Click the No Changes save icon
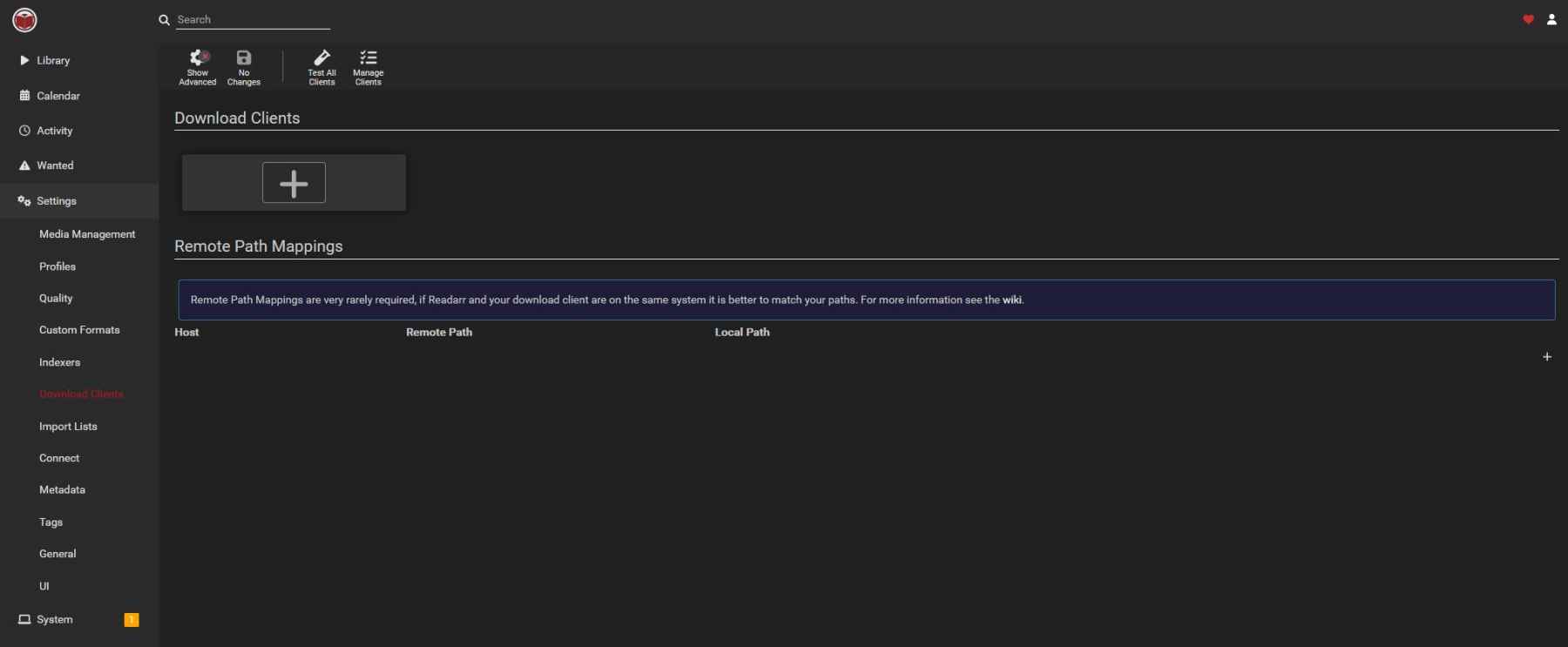Image resolution: width=1568 pixels, height=647 pixels. (244, 67)
